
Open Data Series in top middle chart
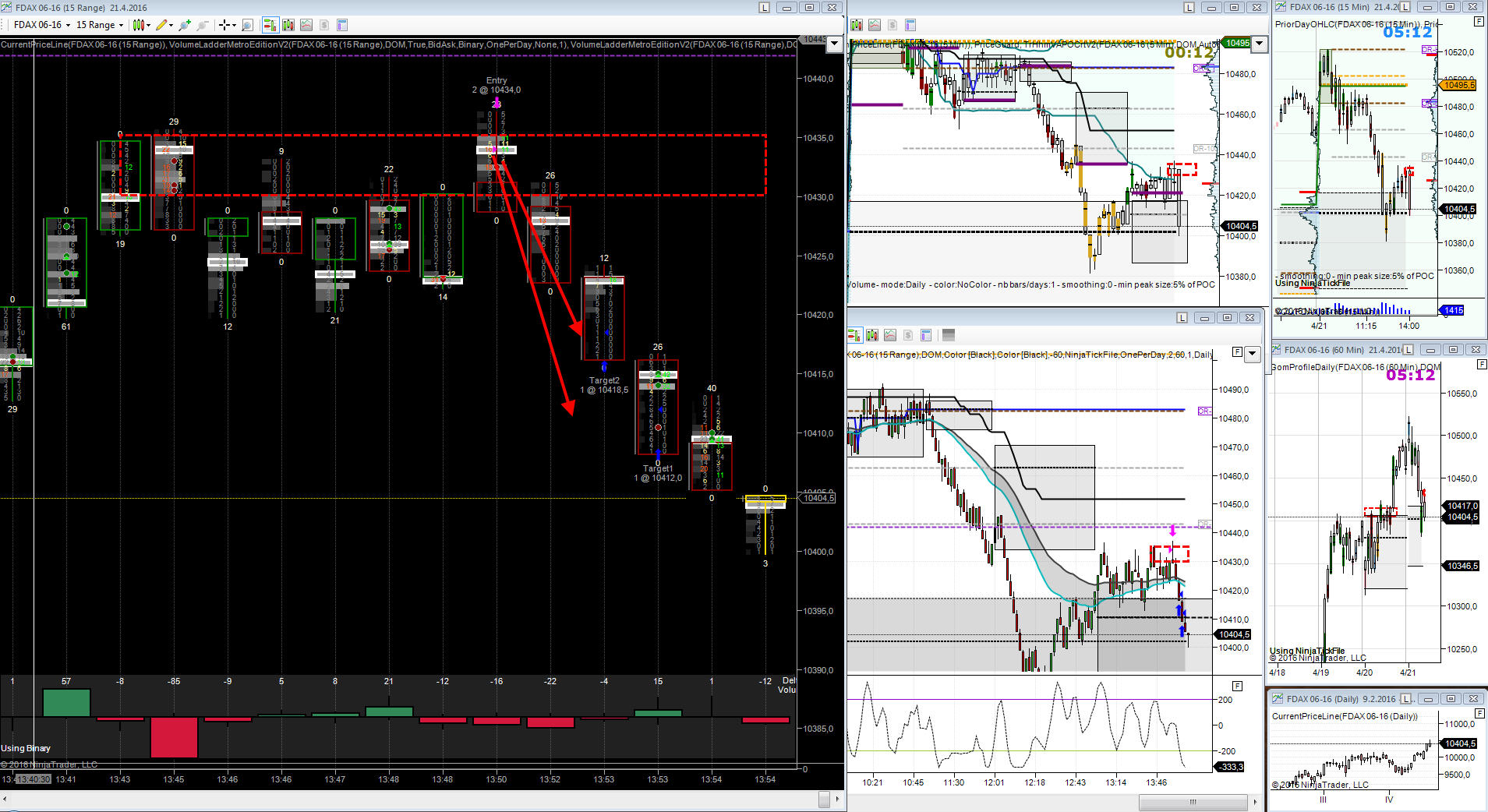tap(856, 25)
